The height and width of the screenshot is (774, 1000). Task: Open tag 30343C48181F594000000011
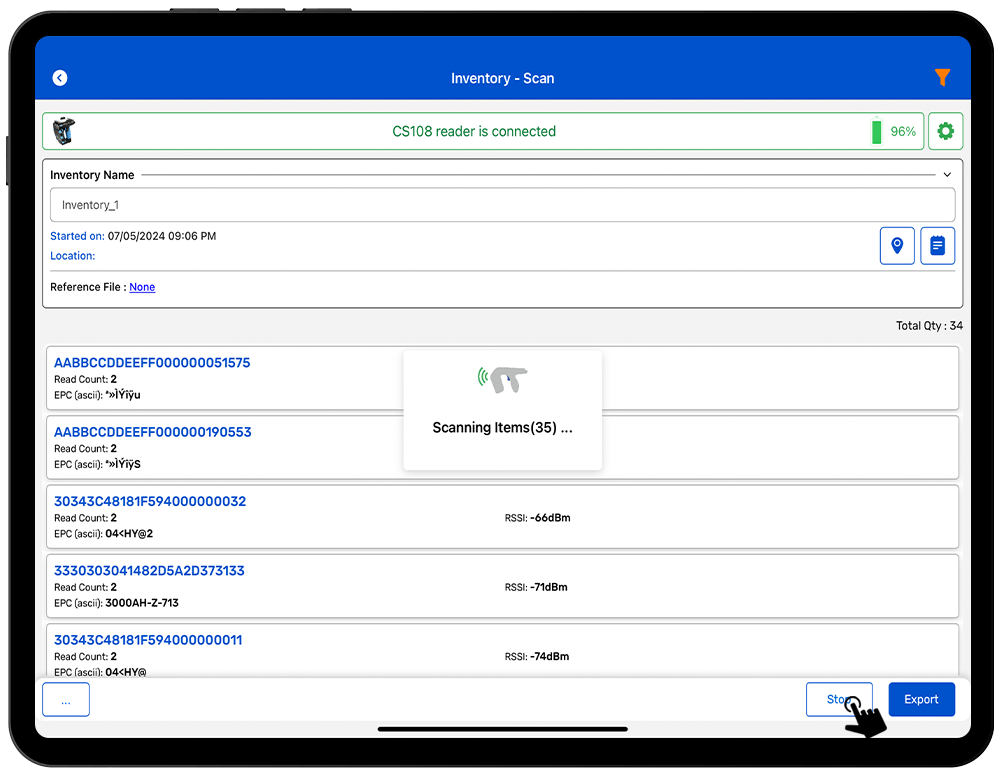pos(148,640)
